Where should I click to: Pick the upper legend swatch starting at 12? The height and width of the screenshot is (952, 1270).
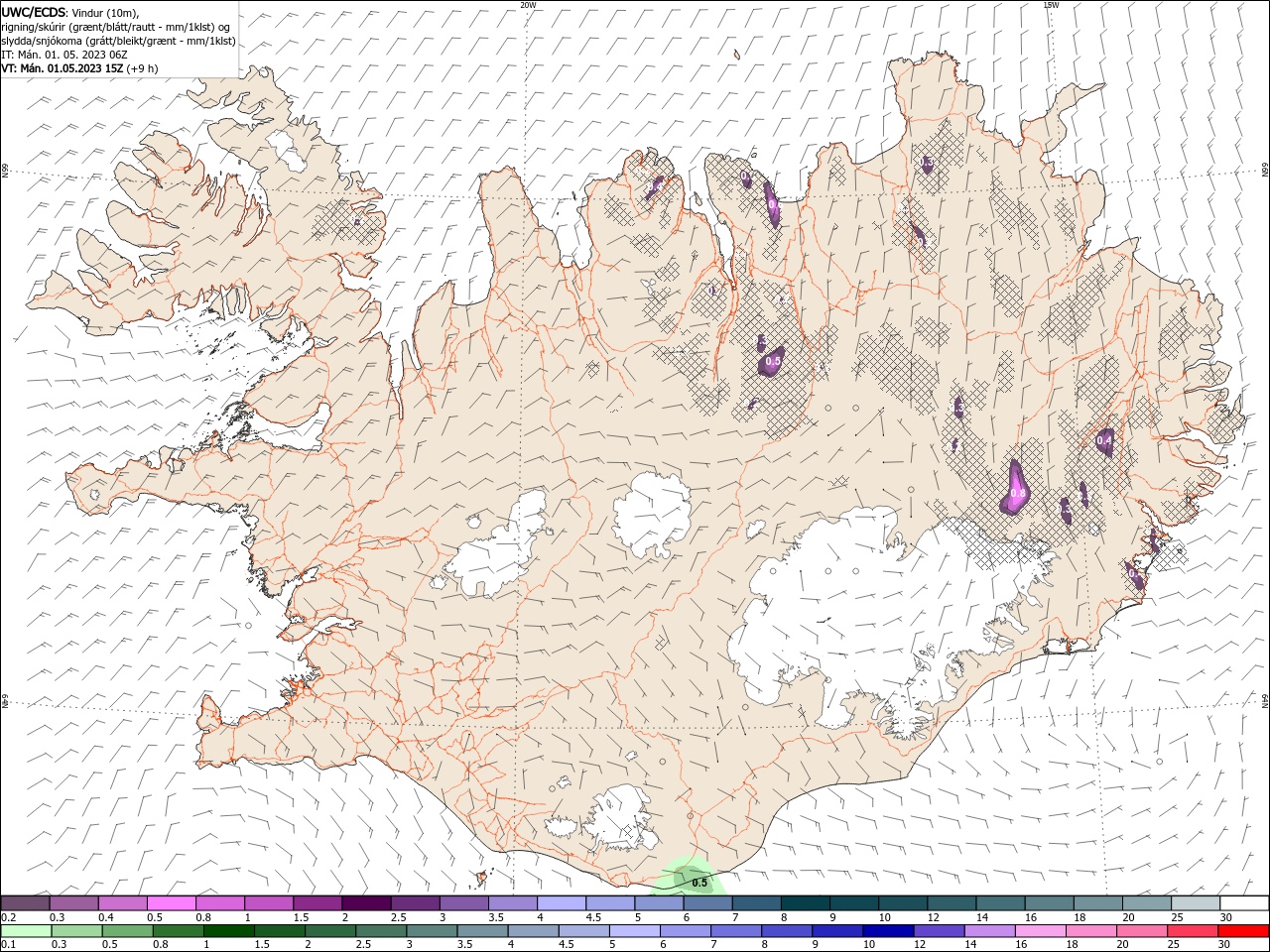pyautogui.click(x=952, y=903)
